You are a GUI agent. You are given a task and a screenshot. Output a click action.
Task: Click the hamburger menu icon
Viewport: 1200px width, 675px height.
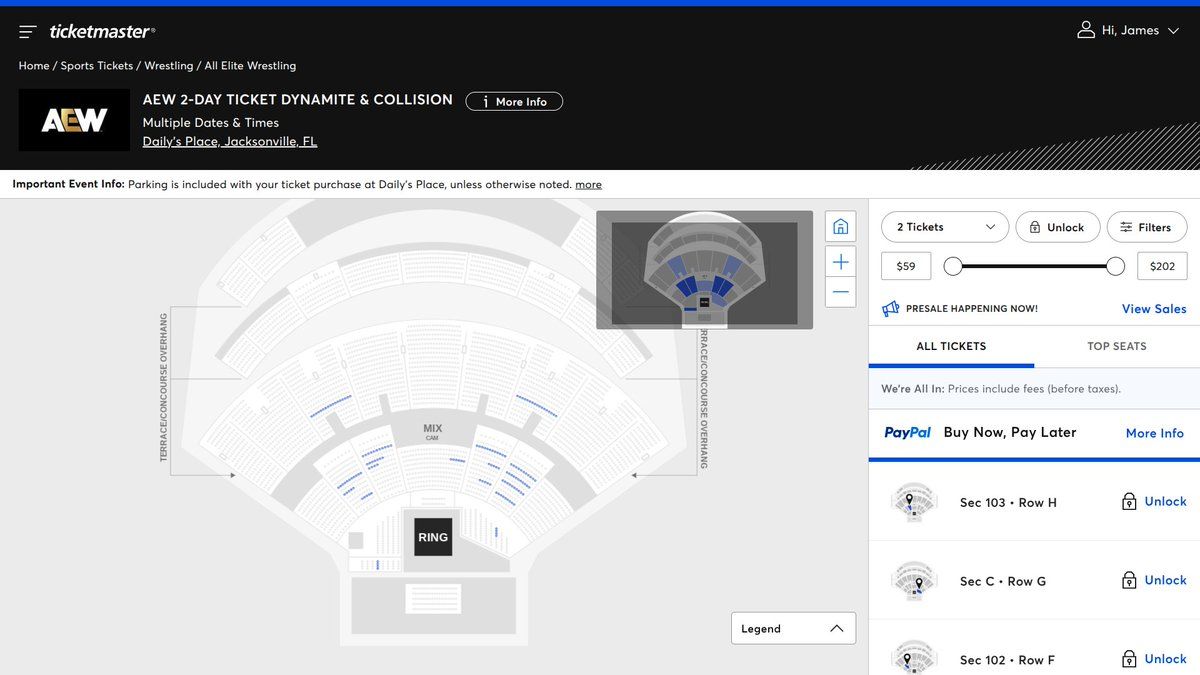pos(27,31)
